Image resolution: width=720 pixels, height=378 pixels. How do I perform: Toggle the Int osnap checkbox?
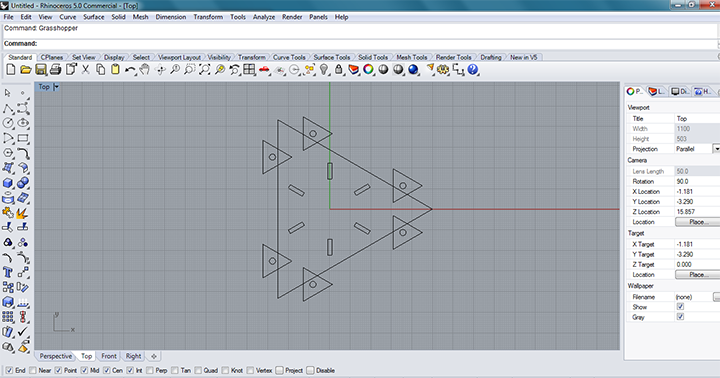130,370
